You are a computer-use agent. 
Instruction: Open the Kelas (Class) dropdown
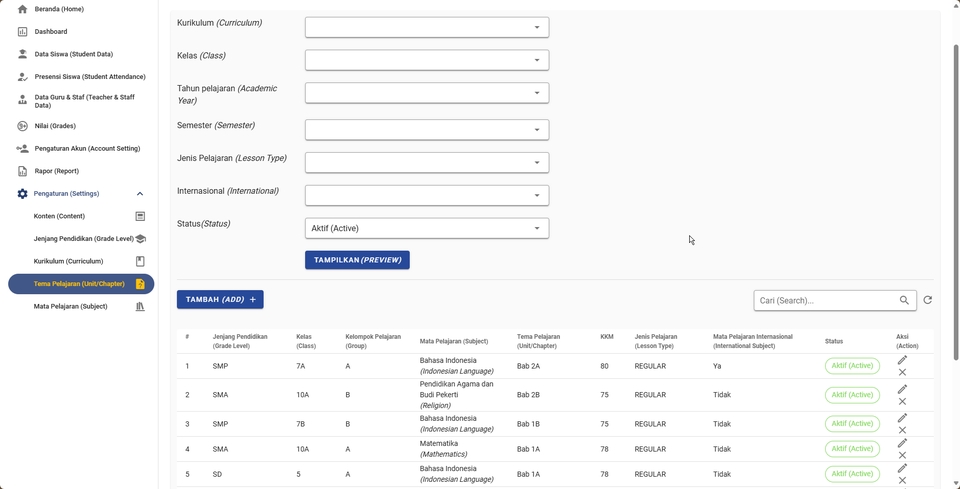coord(427,60)
